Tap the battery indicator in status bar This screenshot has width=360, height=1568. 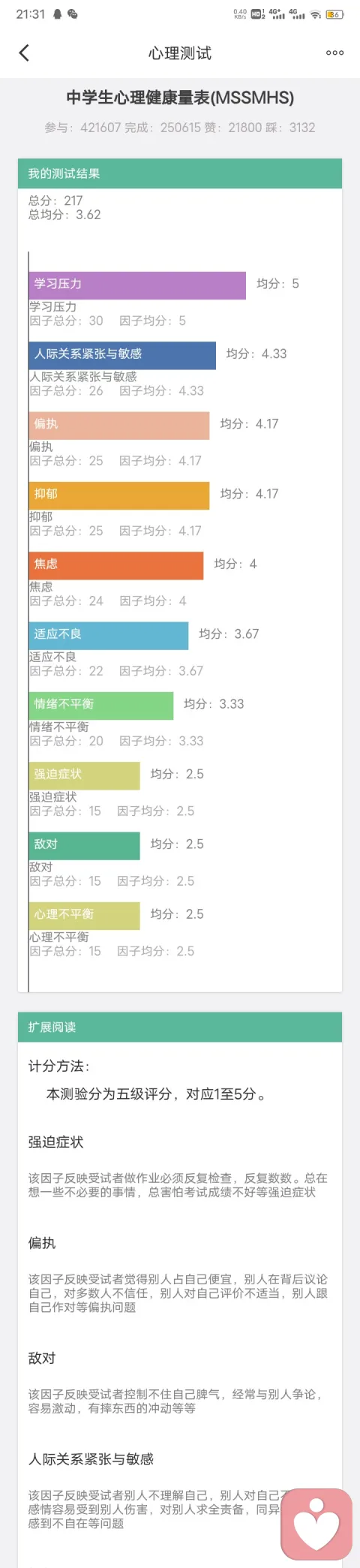click(x=334, y=14)
